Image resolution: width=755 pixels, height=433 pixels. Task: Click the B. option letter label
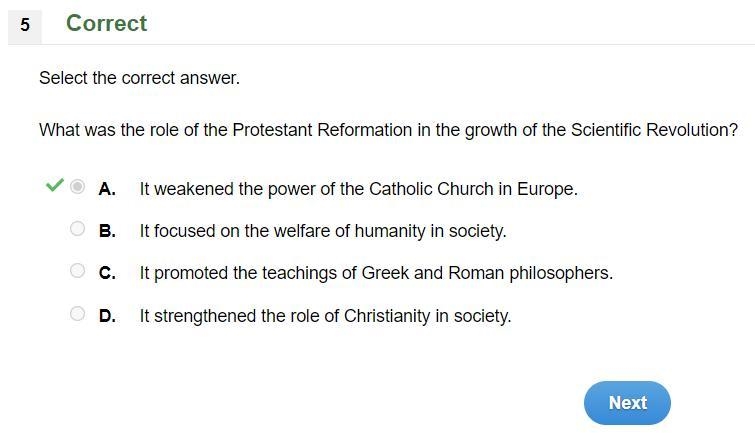pyautogui.click(x=107, y=231)
